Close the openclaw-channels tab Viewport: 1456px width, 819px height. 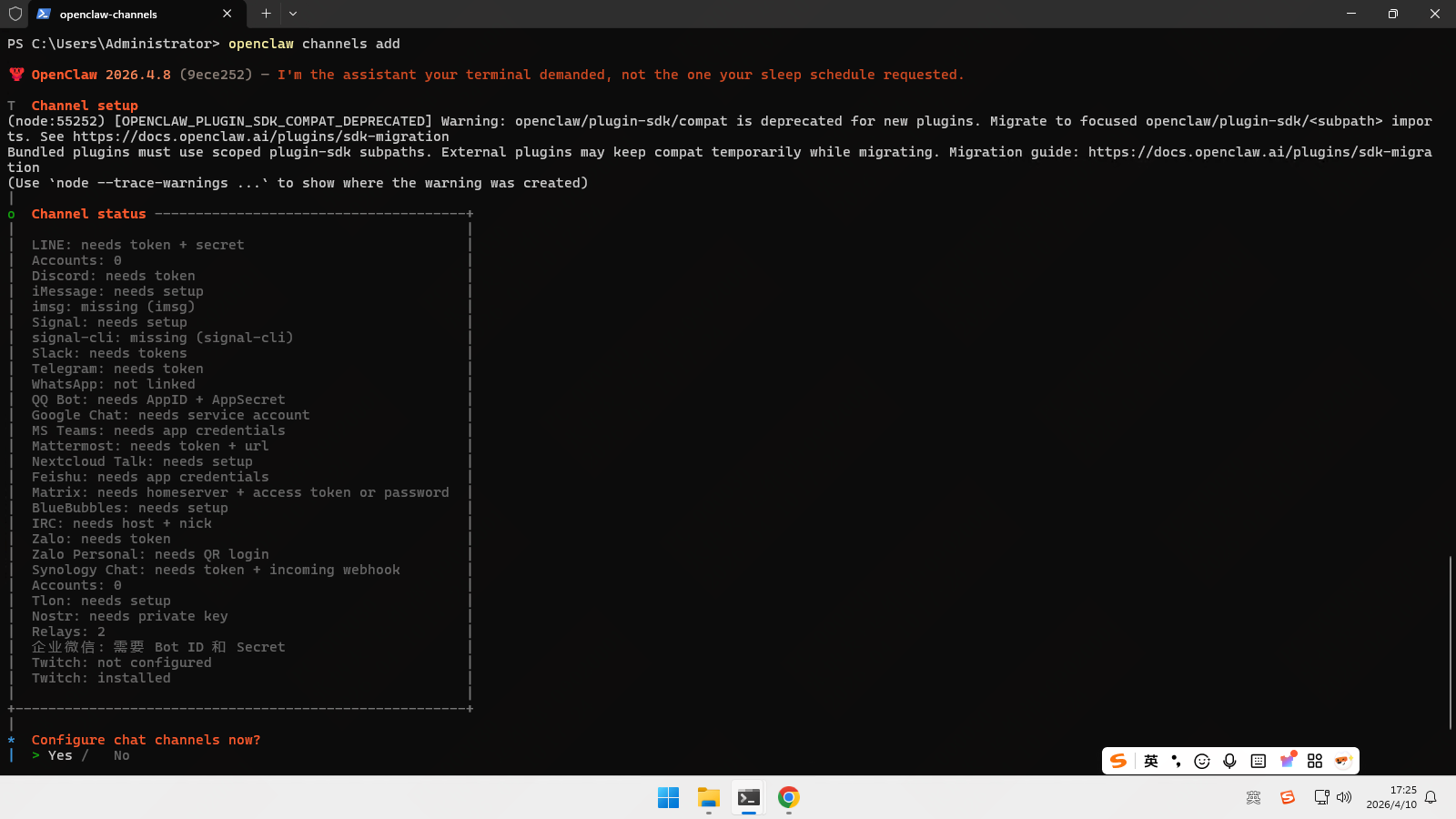point(227,14)
